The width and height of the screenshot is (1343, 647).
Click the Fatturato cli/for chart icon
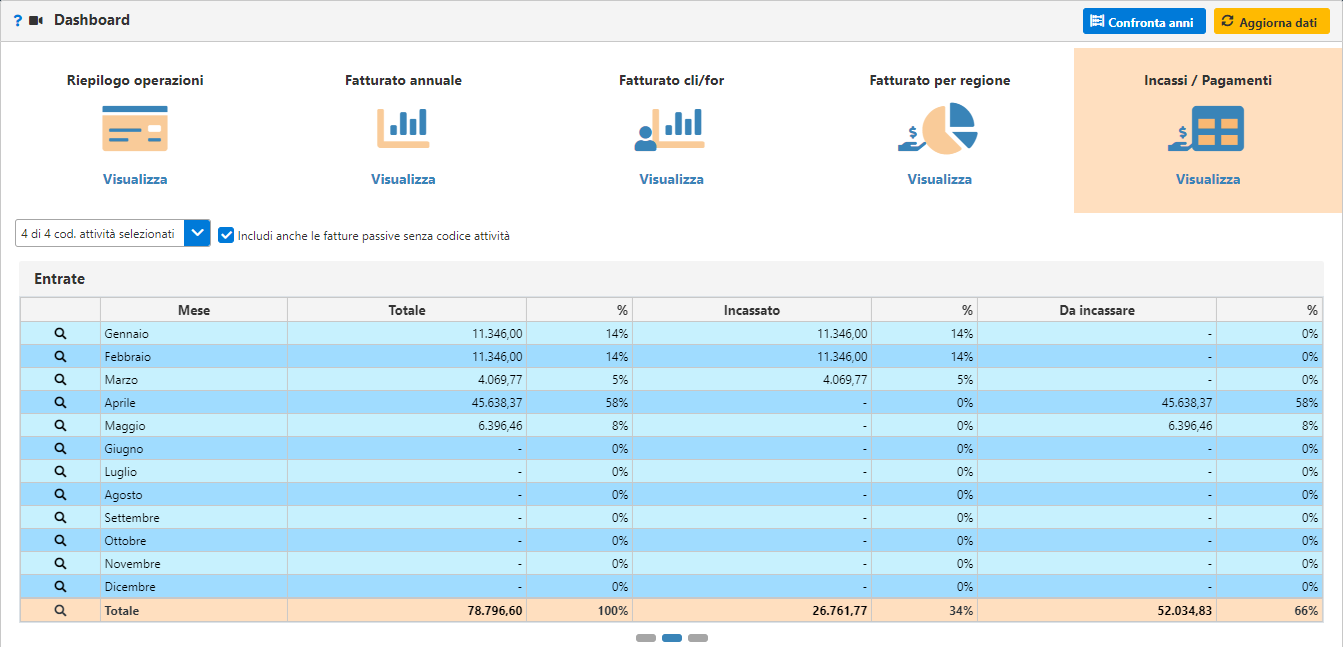[x=671, y=129]
